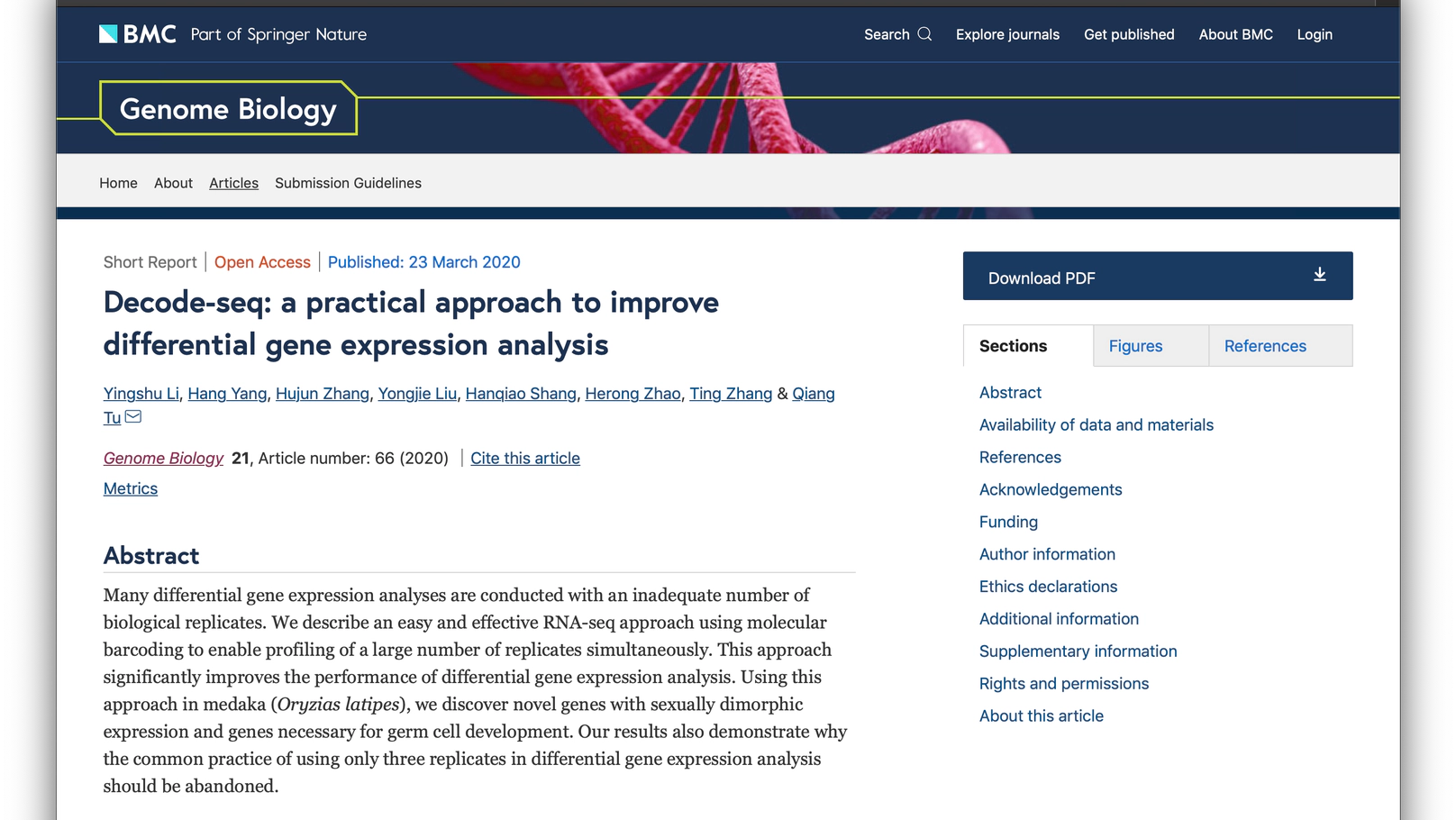Click Get published in top navigation
The height and width of the screenshot is (820, 1456).
point(1129,34)
